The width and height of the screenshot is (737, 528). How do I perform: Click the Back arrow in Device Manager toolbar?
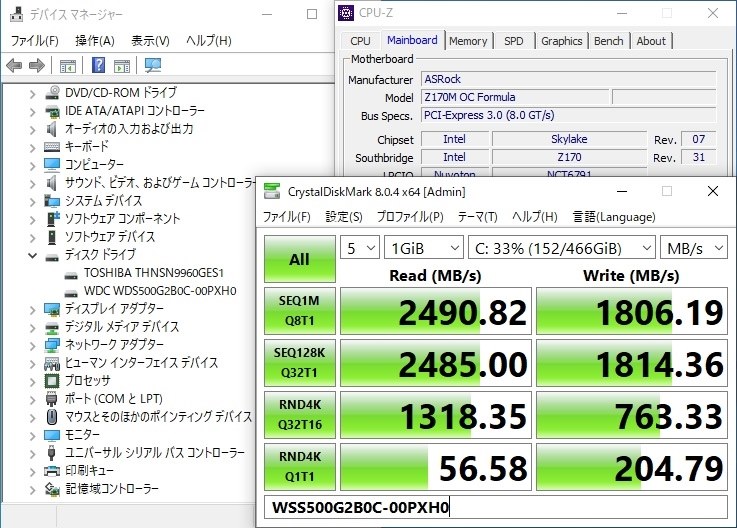(14, 65)
